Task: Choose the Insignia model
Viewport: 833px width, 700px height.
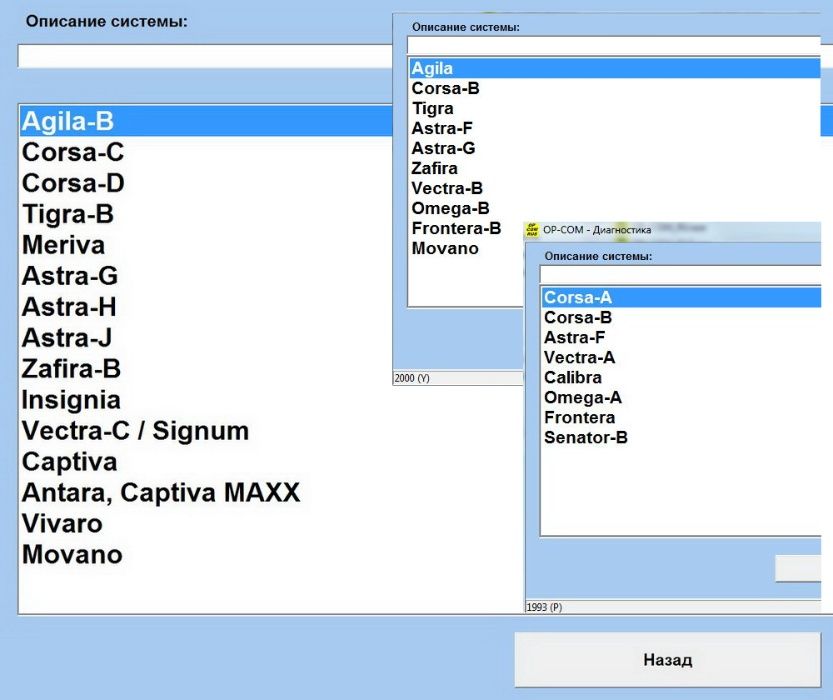Action: pos(71,400)
